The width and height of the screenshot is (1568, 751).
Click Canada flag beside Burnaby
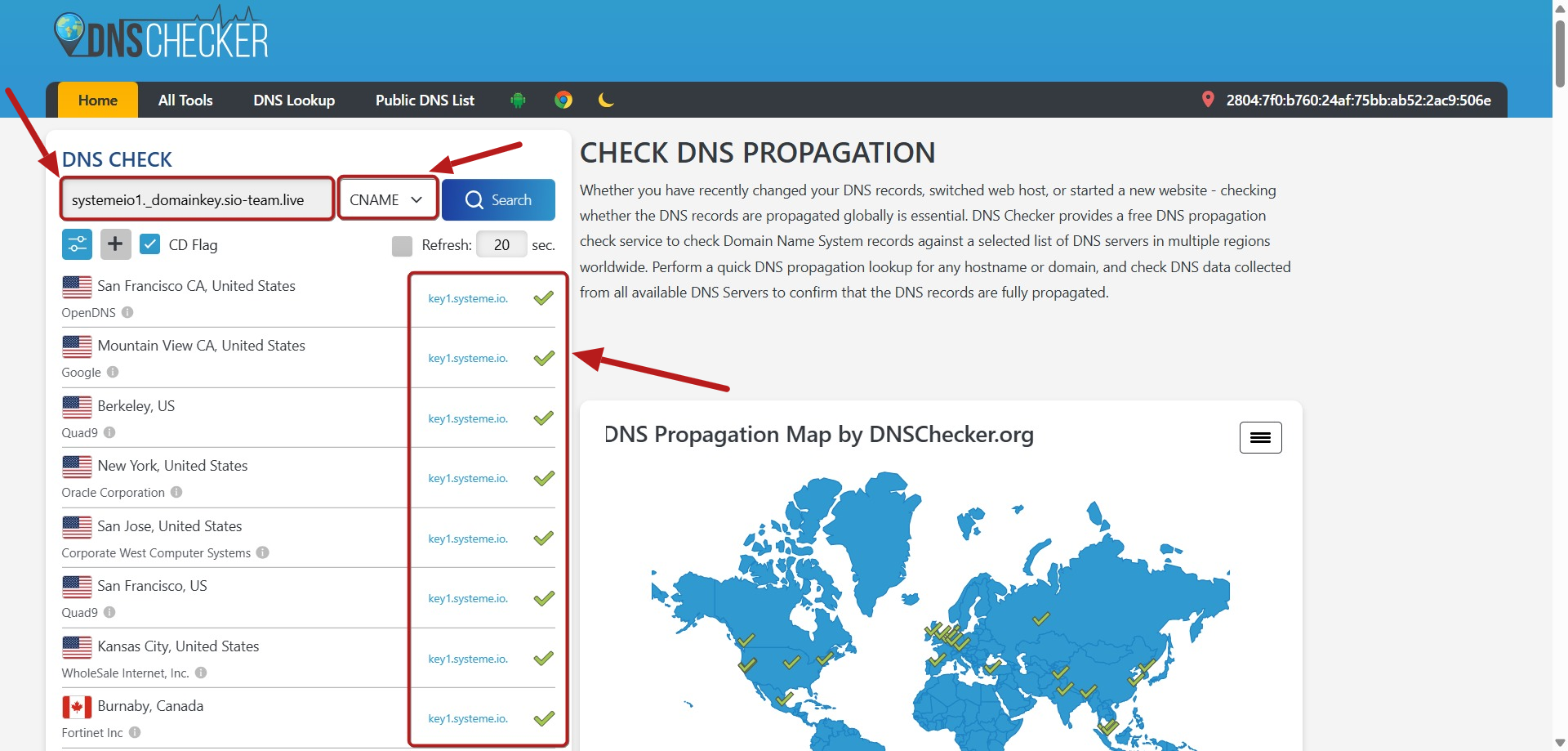pos(77,707)
